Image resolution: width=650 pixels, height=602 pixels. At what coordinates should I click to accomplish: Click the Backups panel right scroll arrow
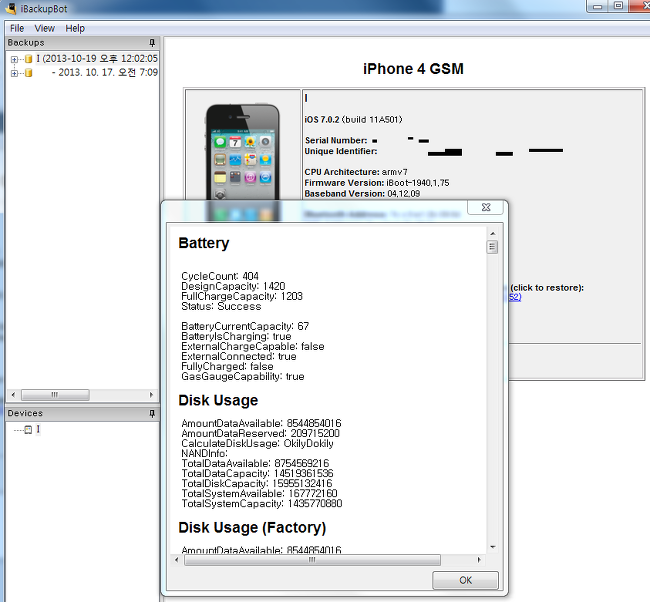point(151,395)
